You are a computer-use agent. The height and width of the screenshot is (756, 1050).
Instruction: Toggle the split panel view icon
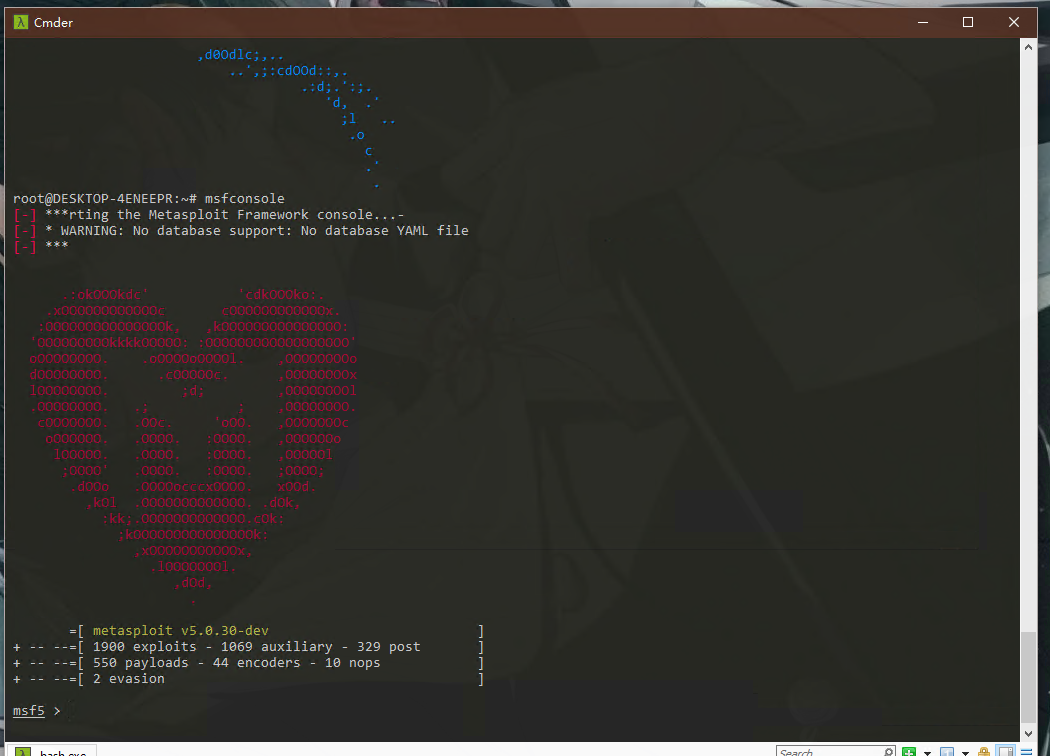coord(1006,751)
